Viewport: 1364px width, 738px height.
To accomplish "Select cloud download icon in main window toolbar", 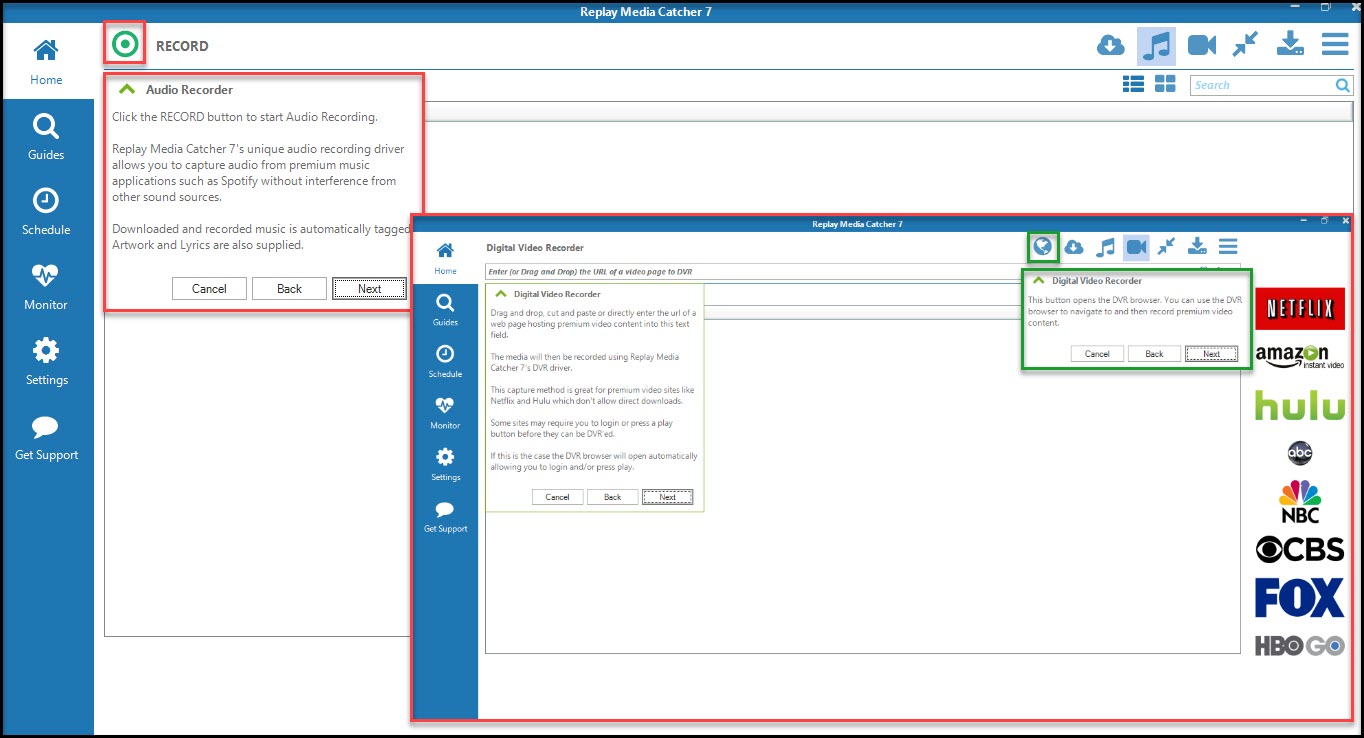I will pyautogui.click(x=1111, y=45).
